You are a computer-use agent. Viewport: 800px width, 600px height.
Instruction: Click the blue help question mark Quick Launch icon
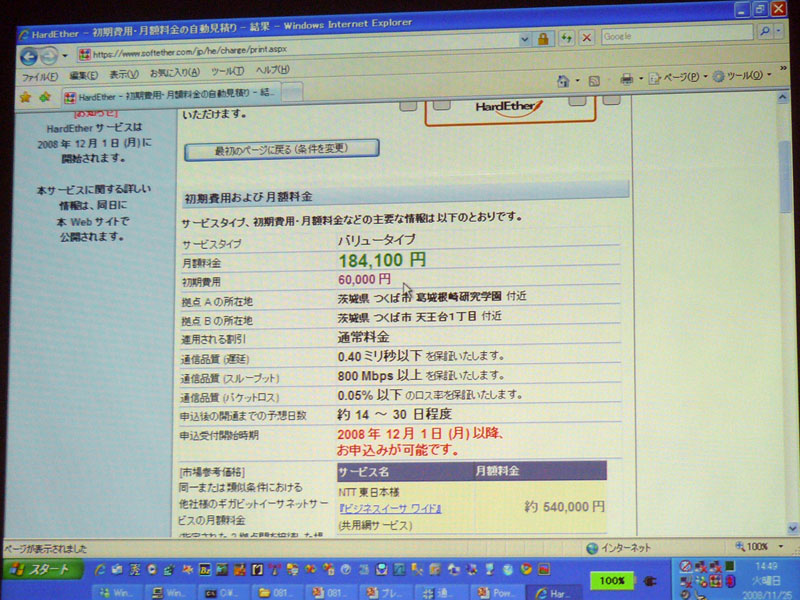[345, 569]
